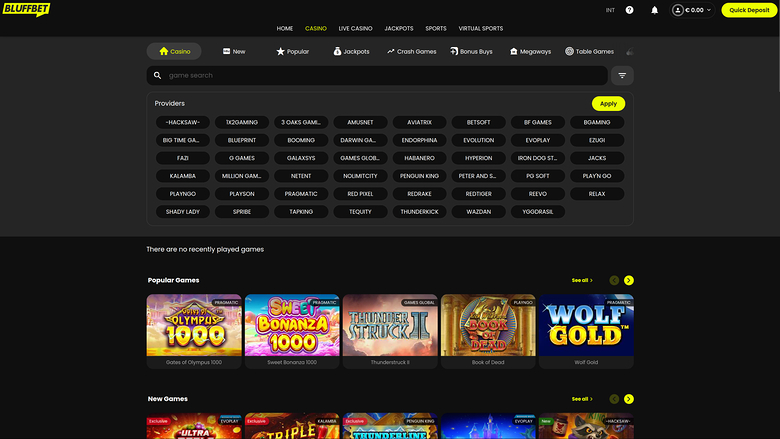The height and width of the screenshot is (439, 780).
Task: Toggle the RELAX provider chip
Action: click(597, 194)
